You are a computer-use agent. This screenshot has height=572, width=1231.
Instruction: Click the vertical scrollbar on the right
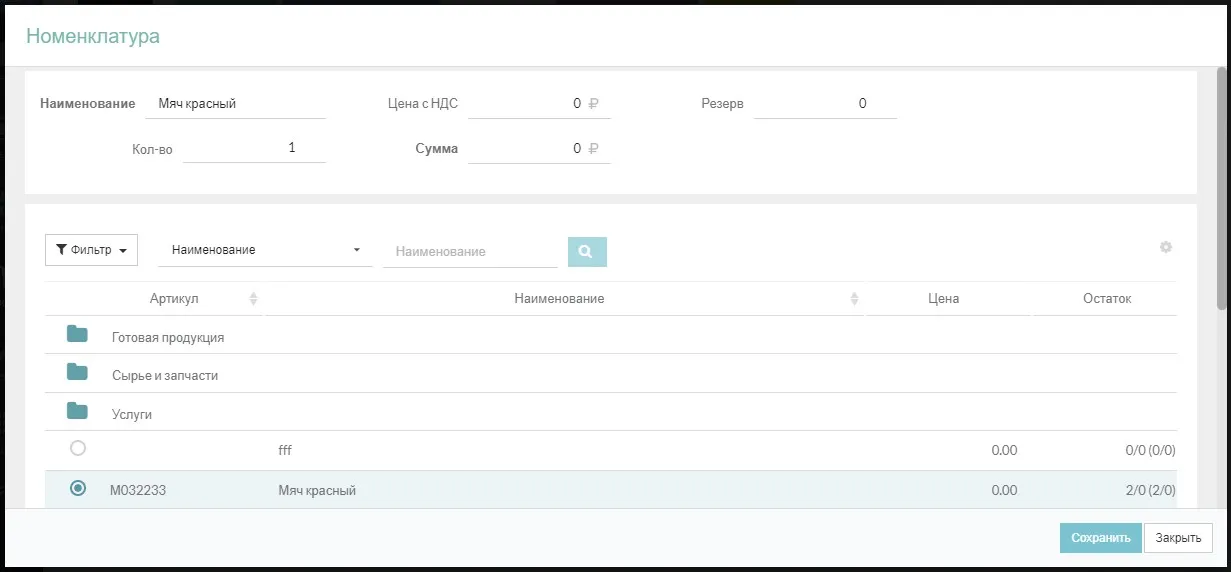point(1221,190)
